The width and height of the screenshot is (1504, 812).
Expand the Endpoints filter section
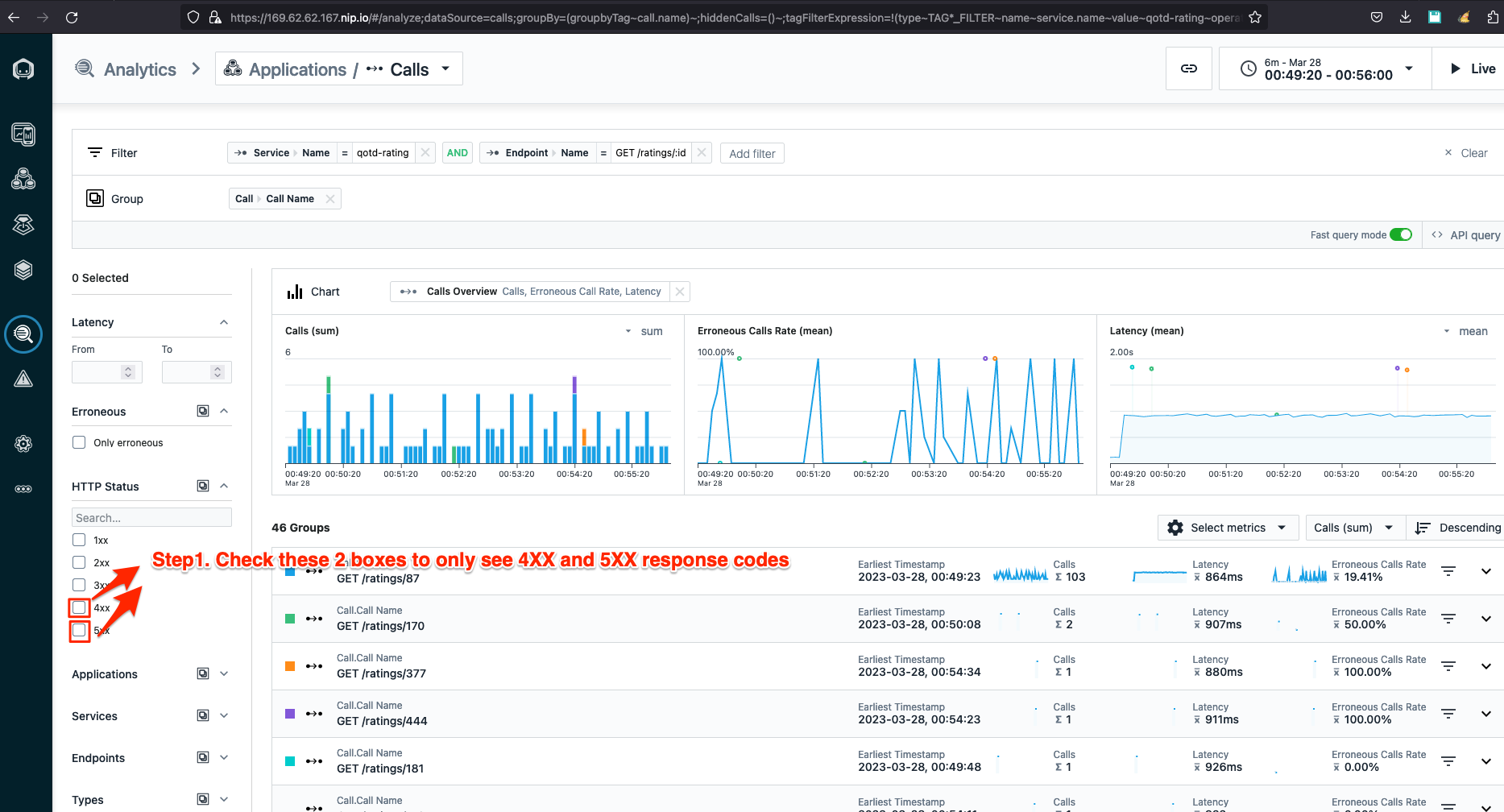coord(224,757)
